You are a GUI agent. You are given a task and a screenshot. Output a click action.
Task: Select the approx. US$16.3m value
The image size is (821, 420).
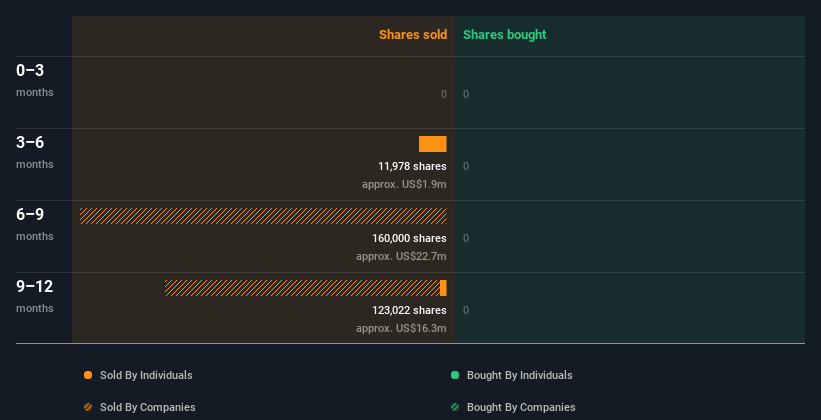tap(401, 328)
